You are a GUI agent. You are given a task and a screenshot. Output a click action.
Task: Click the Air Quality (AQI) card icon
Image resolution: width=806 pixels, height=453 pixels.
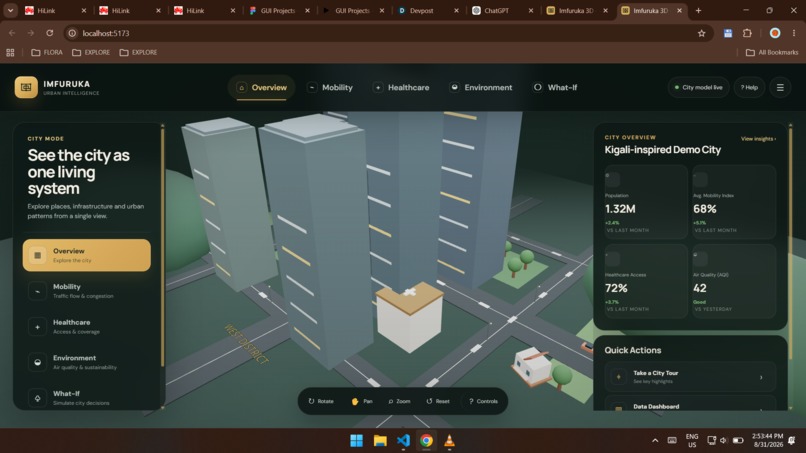pos(700,258)
